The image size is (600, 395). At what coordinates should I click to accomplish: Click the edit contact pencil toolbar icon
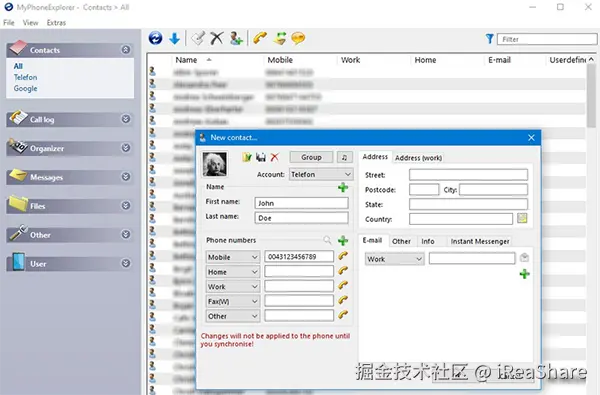point(198,38)
